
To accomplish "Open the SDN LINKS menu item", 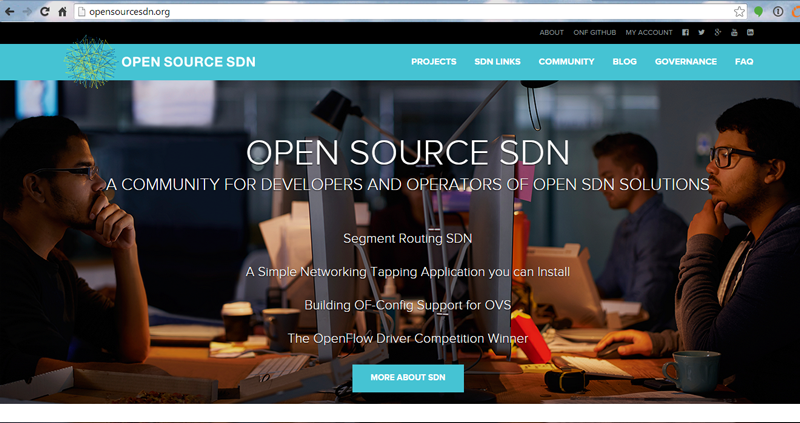I will tap(497, 61).
